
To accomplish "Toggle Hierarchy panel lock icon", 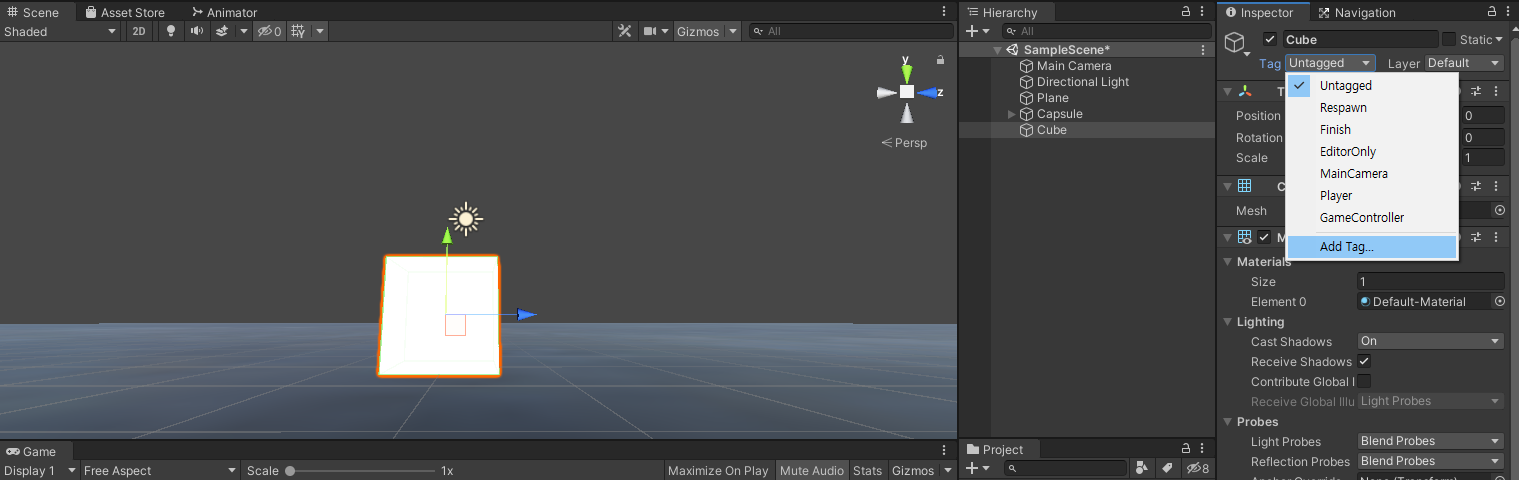I will pos(1186,12).
